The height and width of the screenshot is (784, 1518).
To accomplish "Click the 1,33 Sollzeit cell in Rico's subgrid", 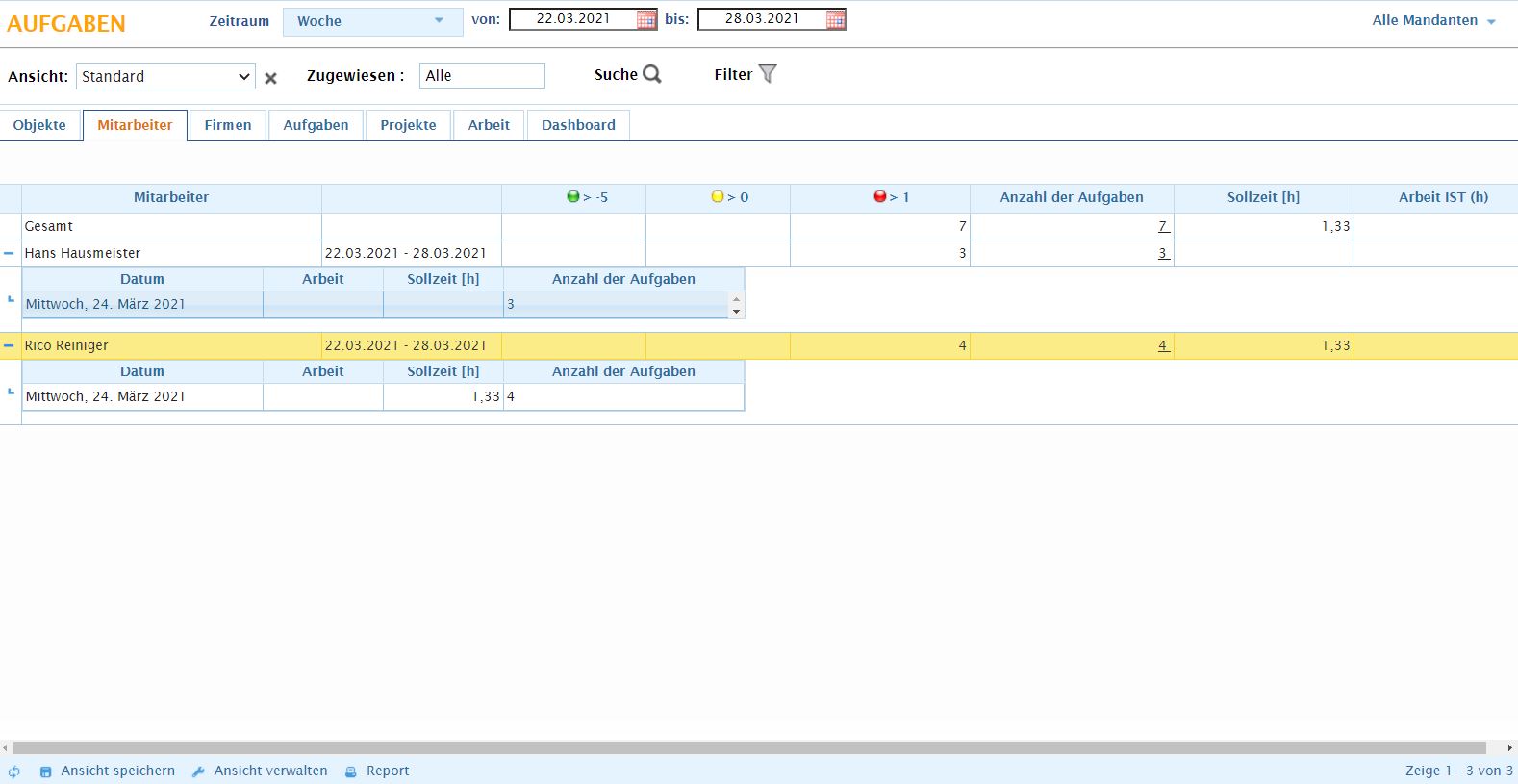I will [443, 396].
